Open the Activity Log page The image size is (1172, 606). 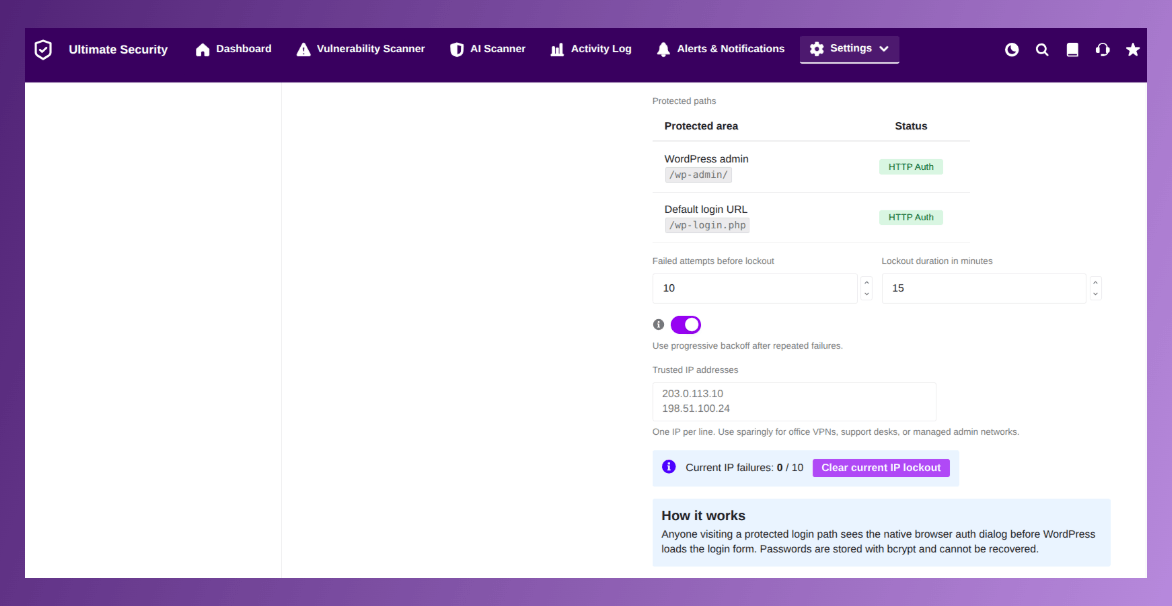(590, 49)
